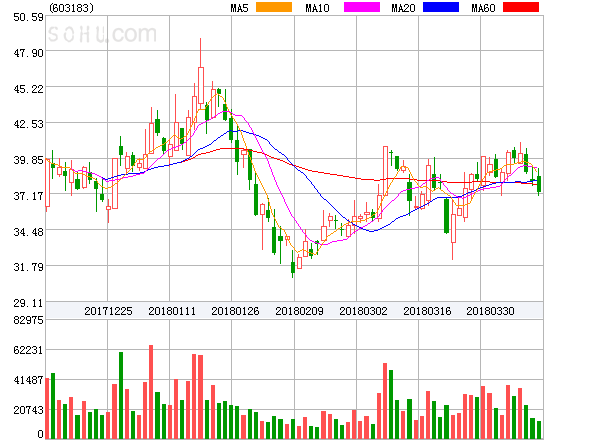The width and height of the screenshot is (600, 440).
Task: Click the orange MA5 legend swatch
Action: pyautogui.click(x=274, y=7)
